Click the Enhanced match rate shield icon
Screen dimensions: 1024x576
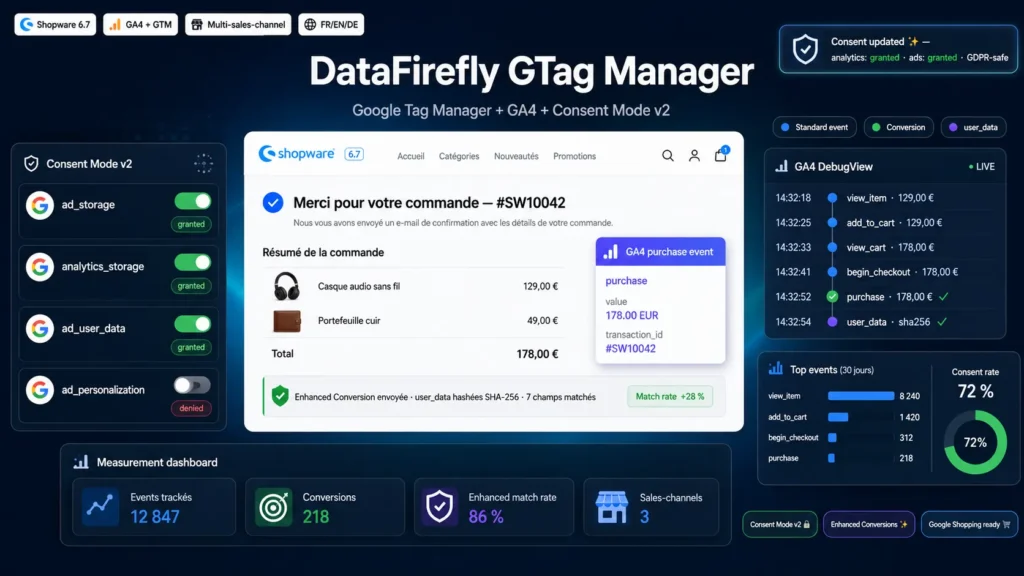coord(440,506)
